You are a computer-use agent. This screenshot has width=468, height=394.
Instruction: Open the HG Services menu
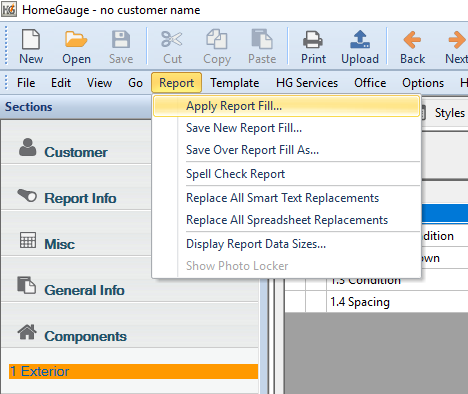pos(307,83)
